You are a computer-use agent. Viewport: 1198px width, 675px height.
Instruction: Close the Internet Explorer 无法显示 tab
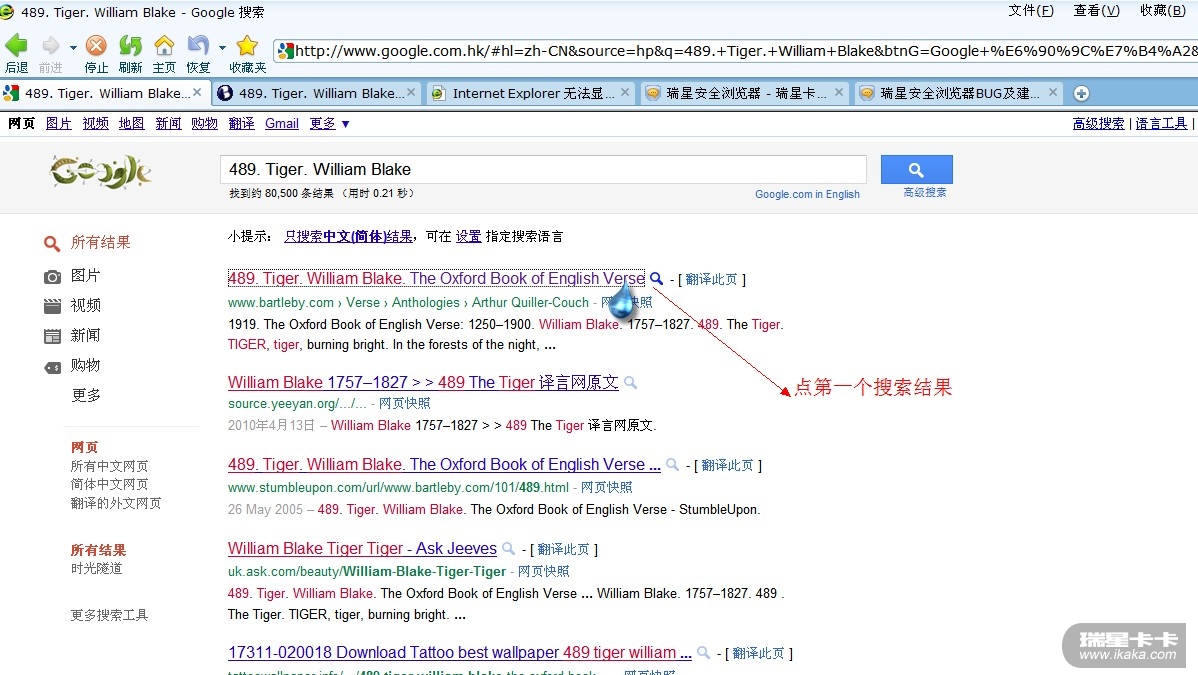point(625,92)
